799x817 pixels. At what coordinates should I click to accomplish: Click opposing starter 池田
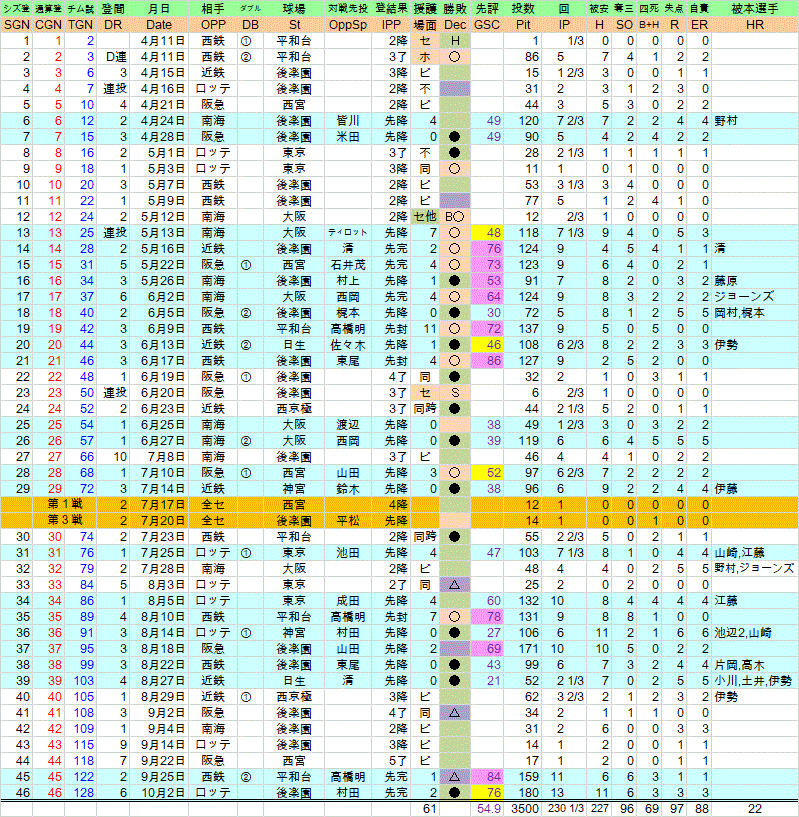pyautogui.click(x=348, y=553)
